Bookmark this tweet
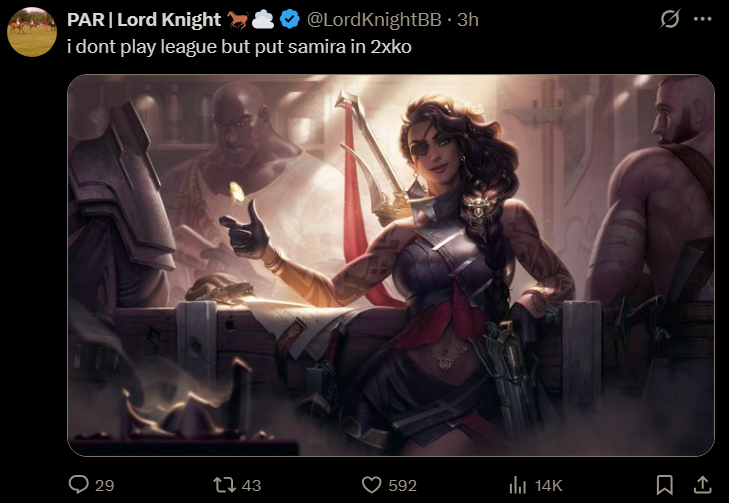This screenshot has height=503, width=729. 664,485
